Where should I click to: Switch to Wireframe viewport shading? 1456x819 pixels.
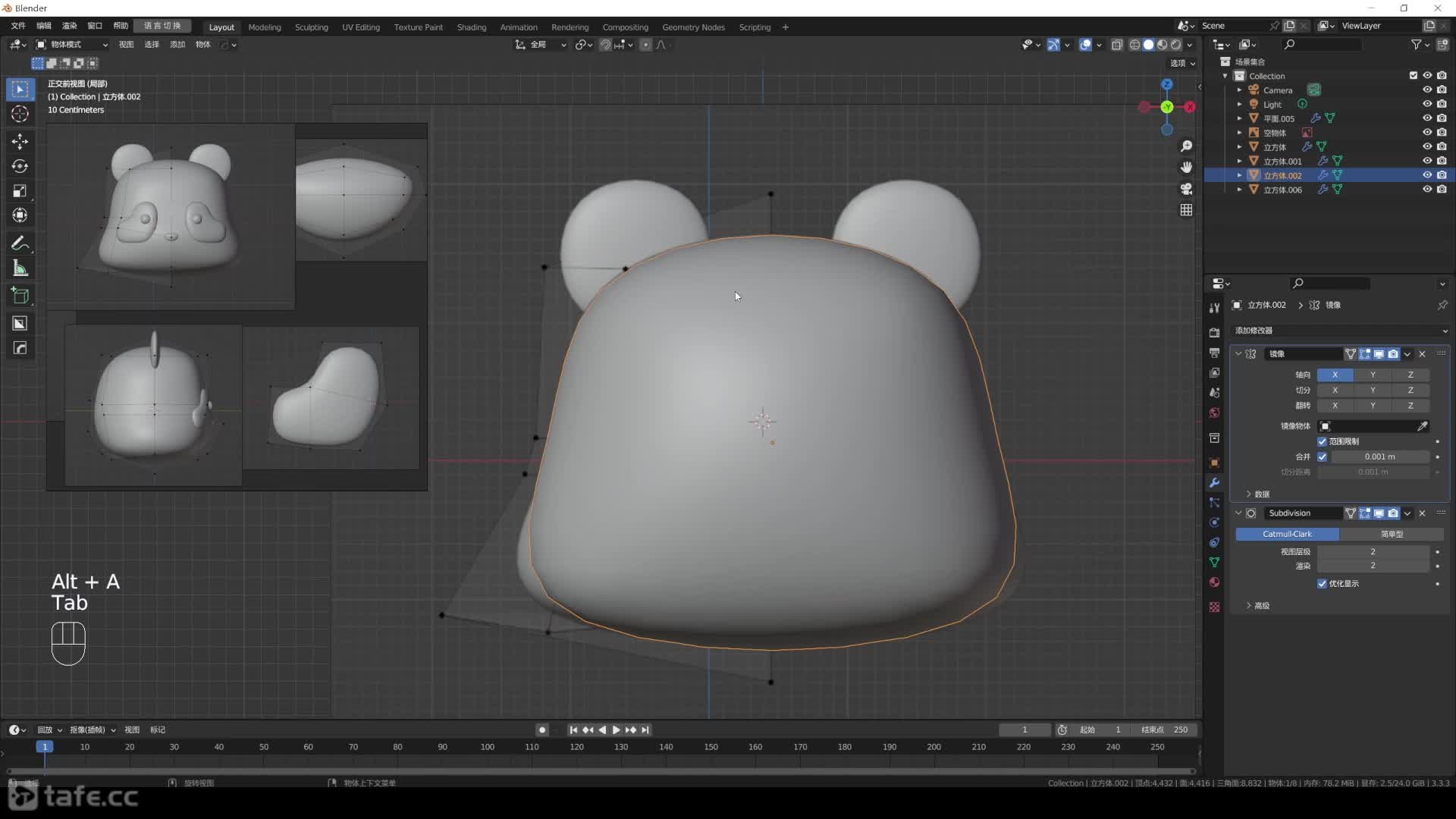tap(1134, 45)
